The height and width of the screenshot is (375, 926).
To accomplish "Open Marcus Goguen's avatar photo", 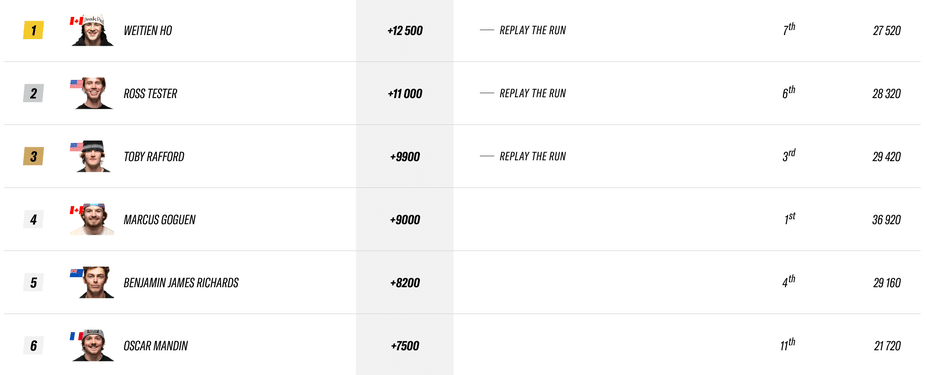I will click(92, 220).
